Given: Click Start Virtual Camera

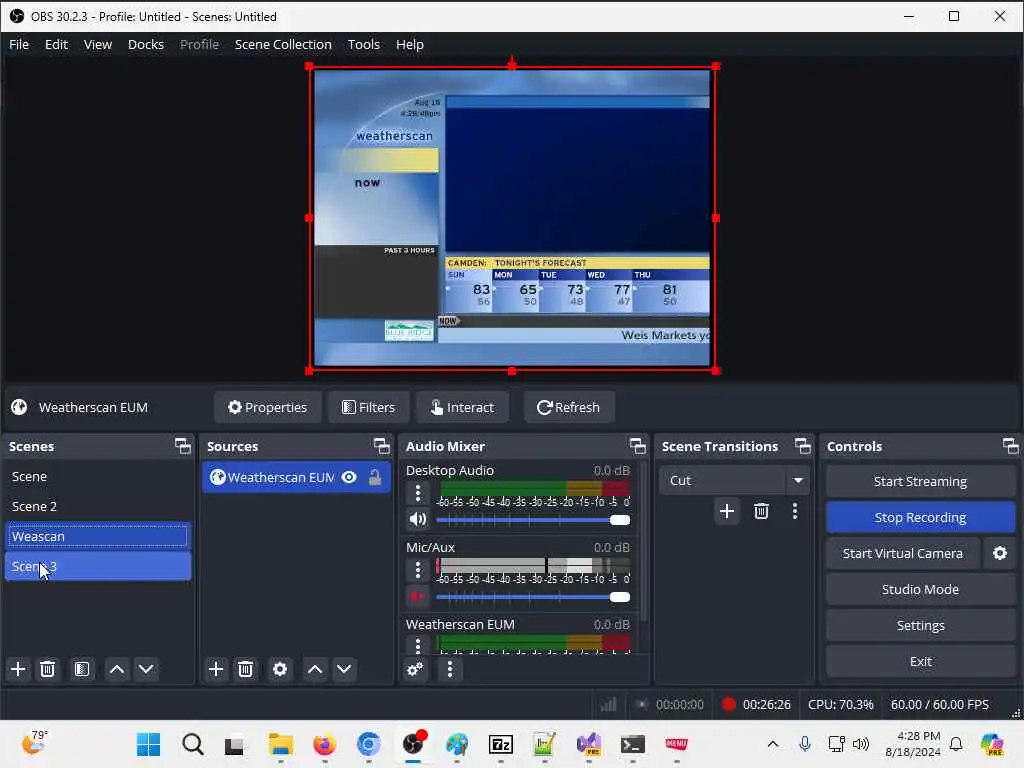Looking at the screenshot, I should (903, 553).
